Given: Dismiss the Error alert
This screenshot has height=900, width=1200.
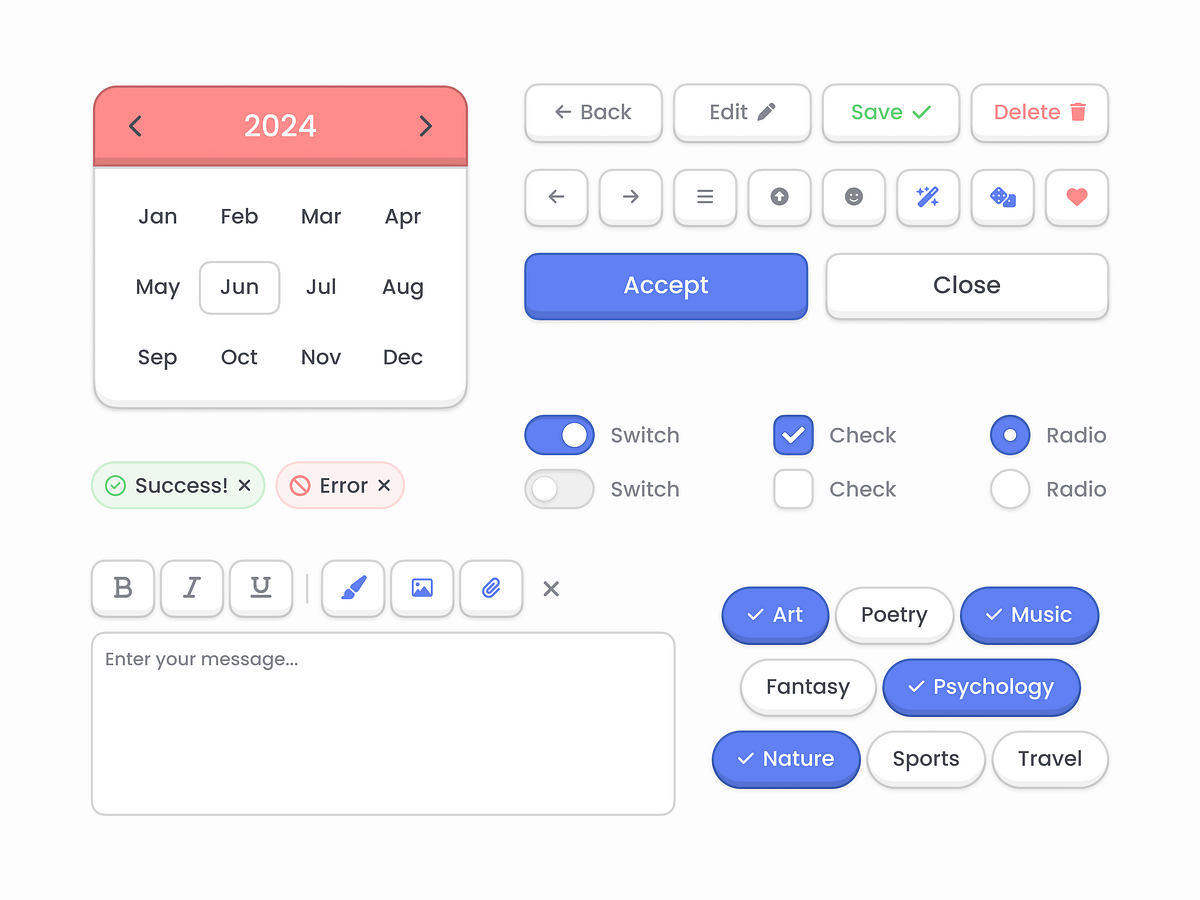Looking at the screenshot, I should click(x=384, y=486).
